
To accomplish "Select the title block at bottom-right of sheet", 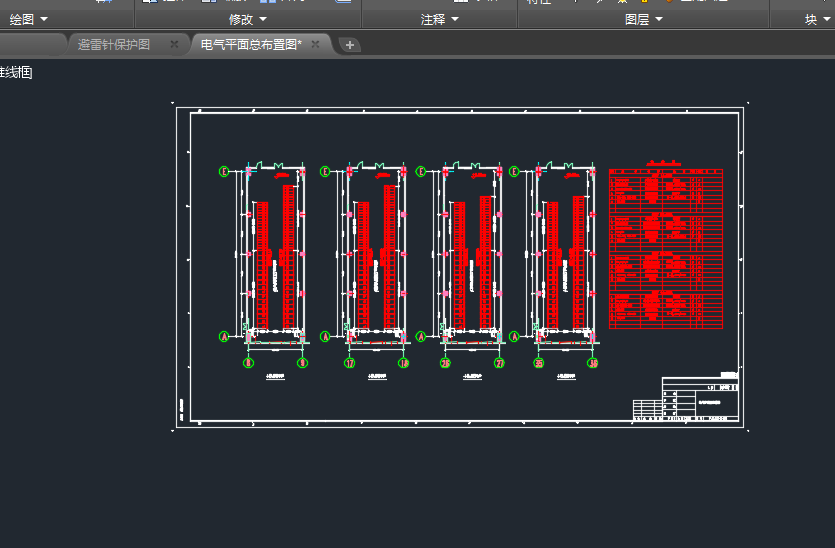I will (x=700, y=398).
